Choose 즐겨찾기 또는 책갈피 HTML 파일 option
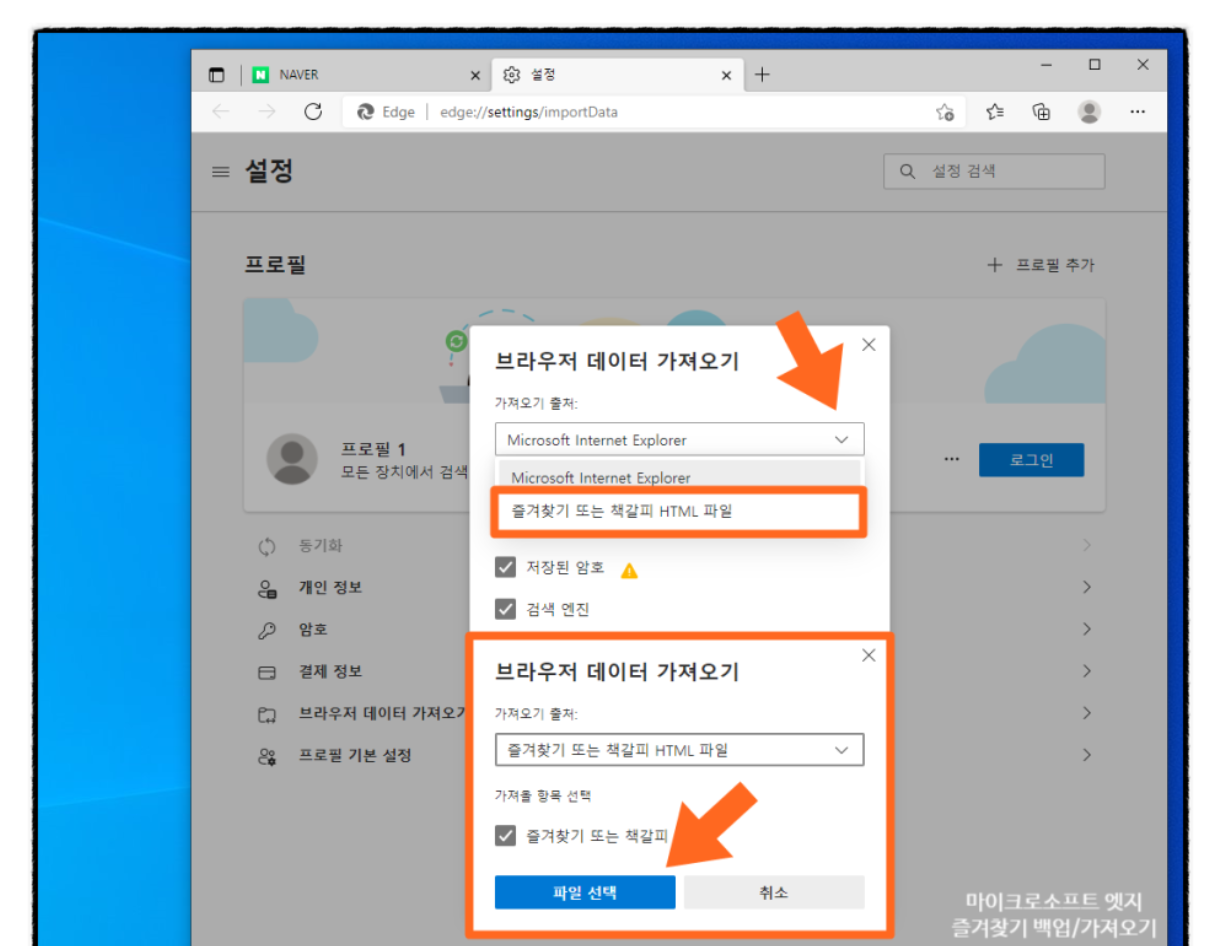The height and width of the screenshot is (946, 1219). [679, 512]
